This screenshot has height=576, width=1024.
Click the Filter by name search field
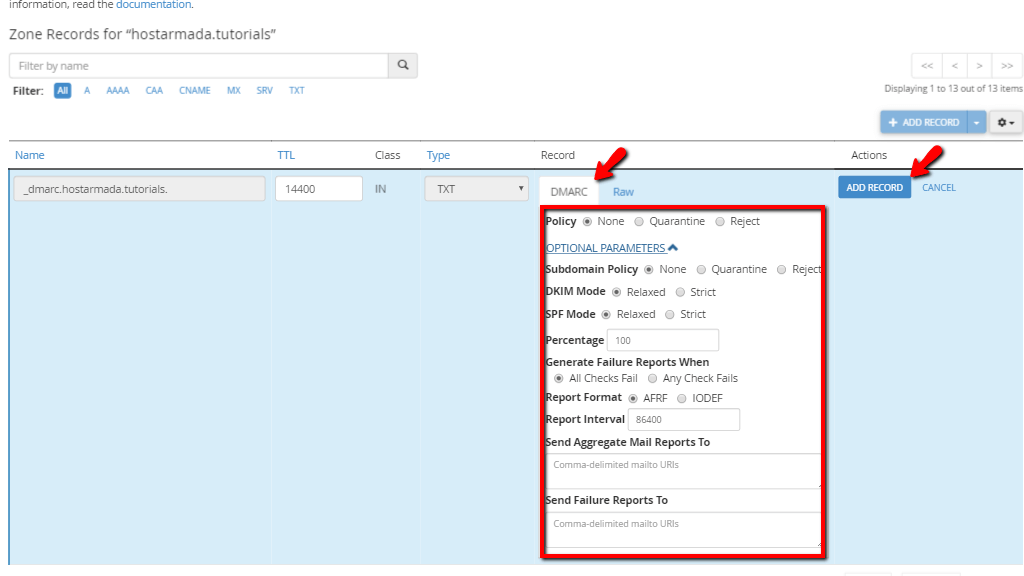coord(199,65)
